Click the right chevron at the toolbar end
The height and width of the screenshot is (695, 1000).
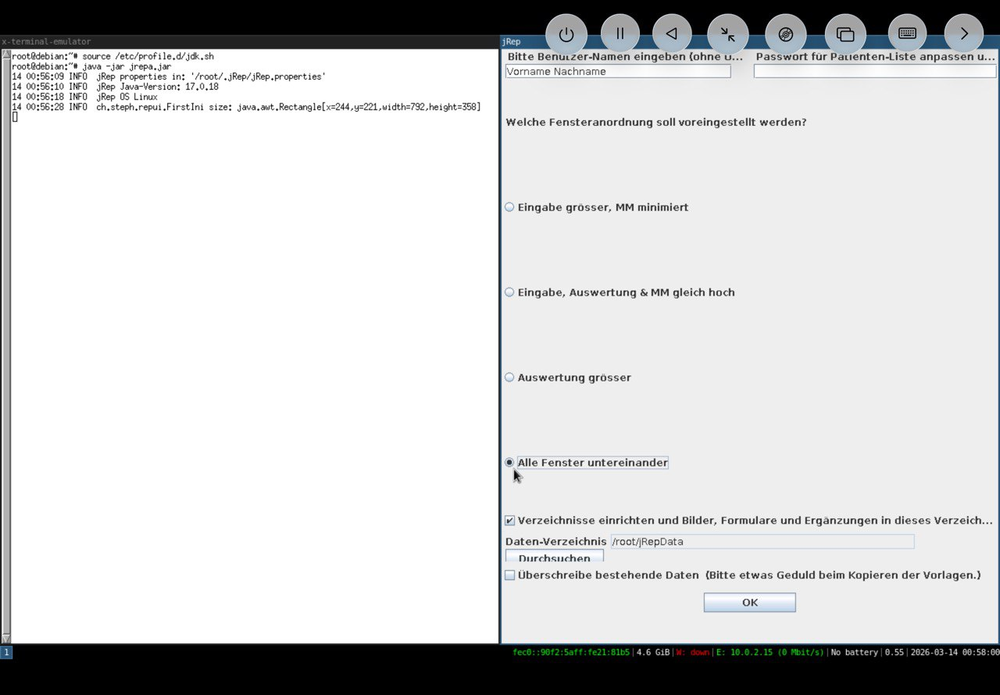point(964,34)
